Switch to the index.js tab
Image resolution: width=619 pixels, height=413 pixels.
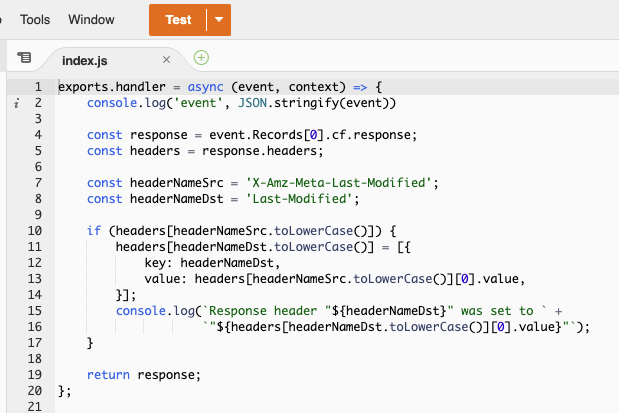(x=85, y=60)
